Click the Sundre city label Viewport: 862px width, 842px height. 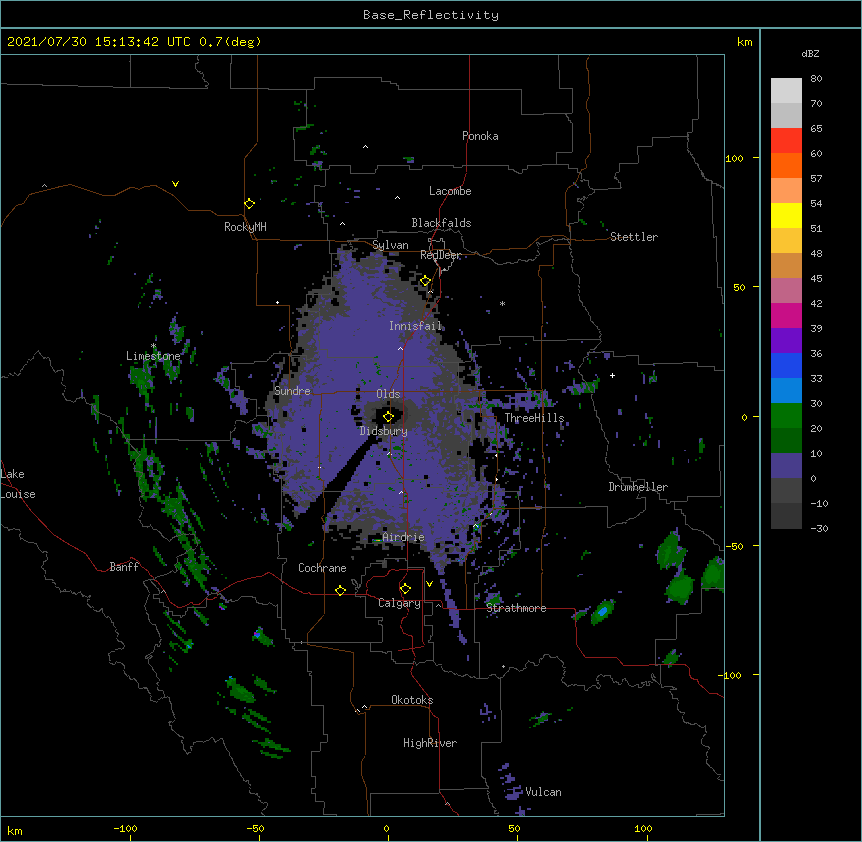[x=292, y=391]
